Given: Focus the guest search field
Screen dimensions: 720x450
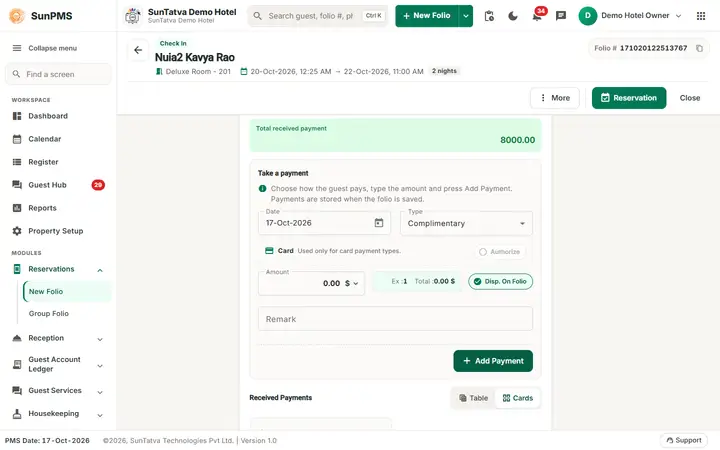Looking at the screenshot, I should pyautogui.click(x=318, y=16).
